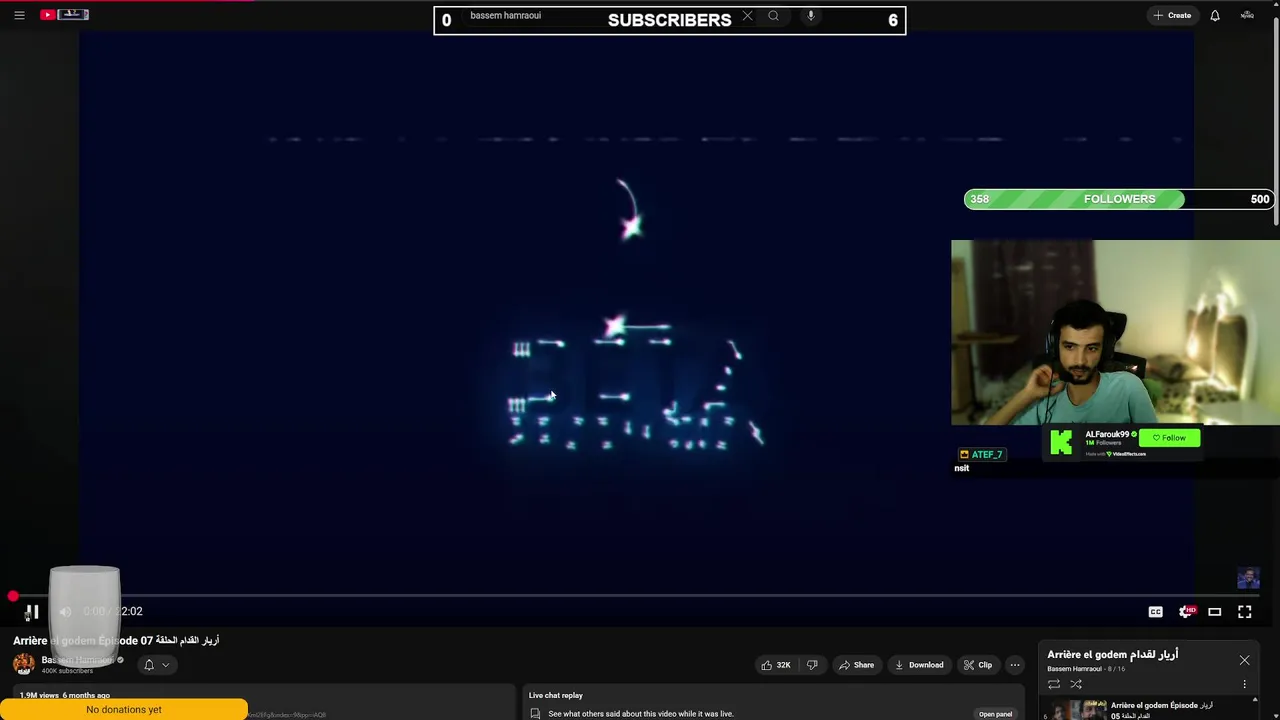The height and width of the screenshot is (720, 1280).
Task: Click the 'No donations yet' banner
Action: (124, 710)
